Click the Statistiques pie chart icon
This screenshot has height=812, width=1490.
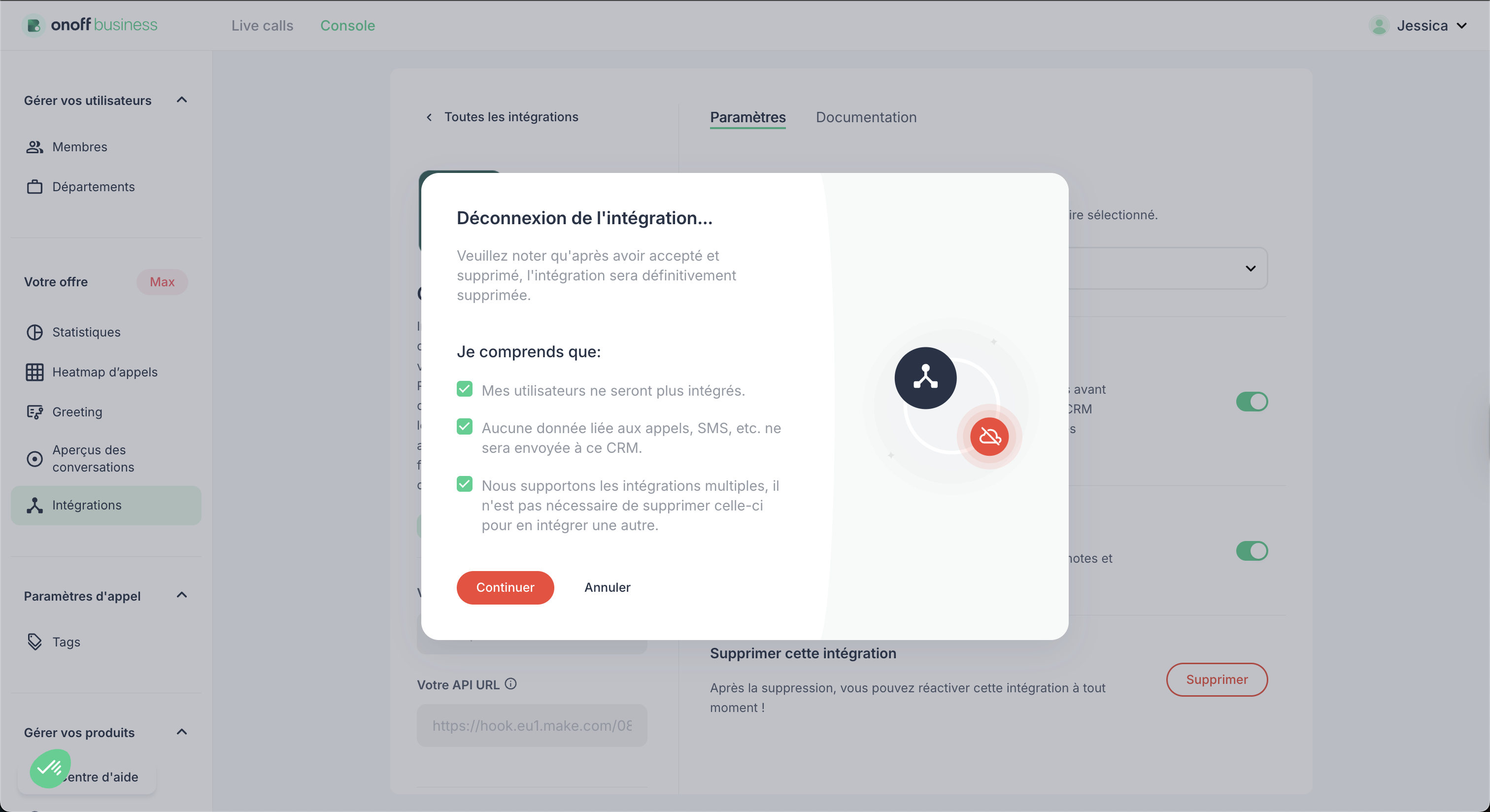pyautogui.click(x=34, y=332)
